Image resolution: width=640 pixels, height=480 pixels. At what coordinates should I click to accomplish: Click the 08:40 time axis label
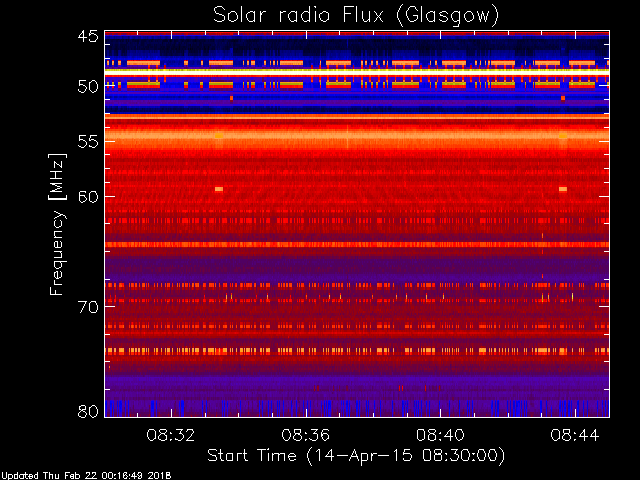point(440,435)
